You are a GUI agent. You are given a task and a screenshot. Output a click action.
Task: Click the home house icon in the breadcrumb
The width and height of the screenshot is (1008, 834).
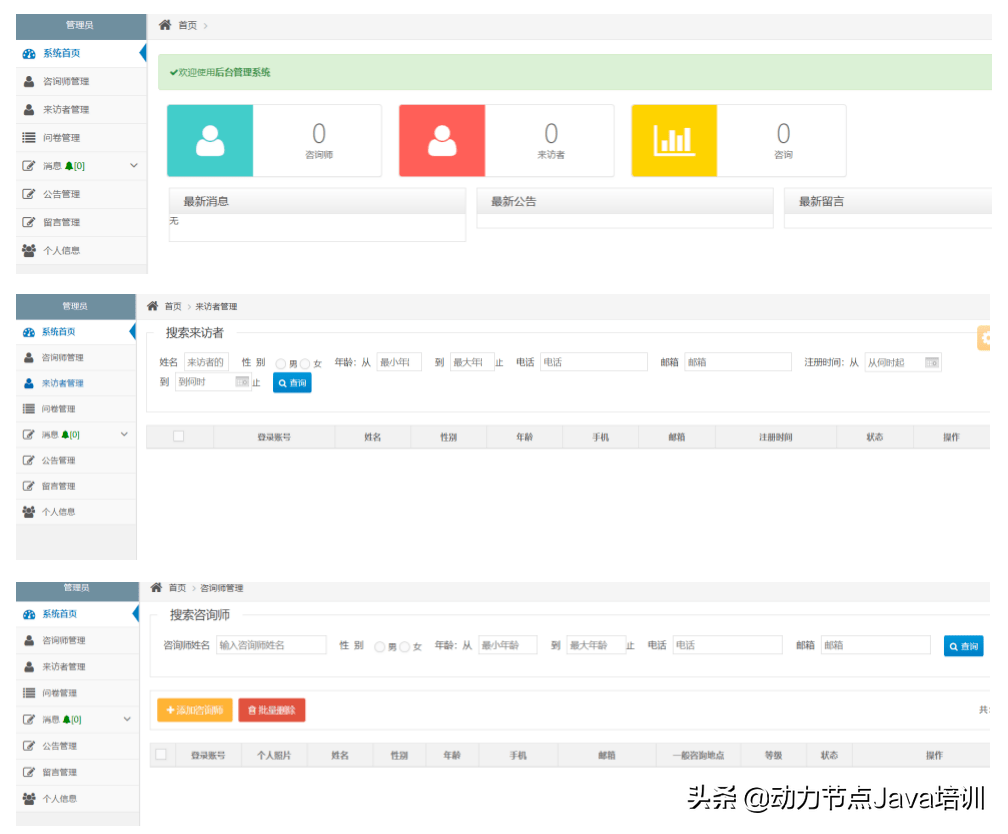pyautogui.click(x=165, y=26)
